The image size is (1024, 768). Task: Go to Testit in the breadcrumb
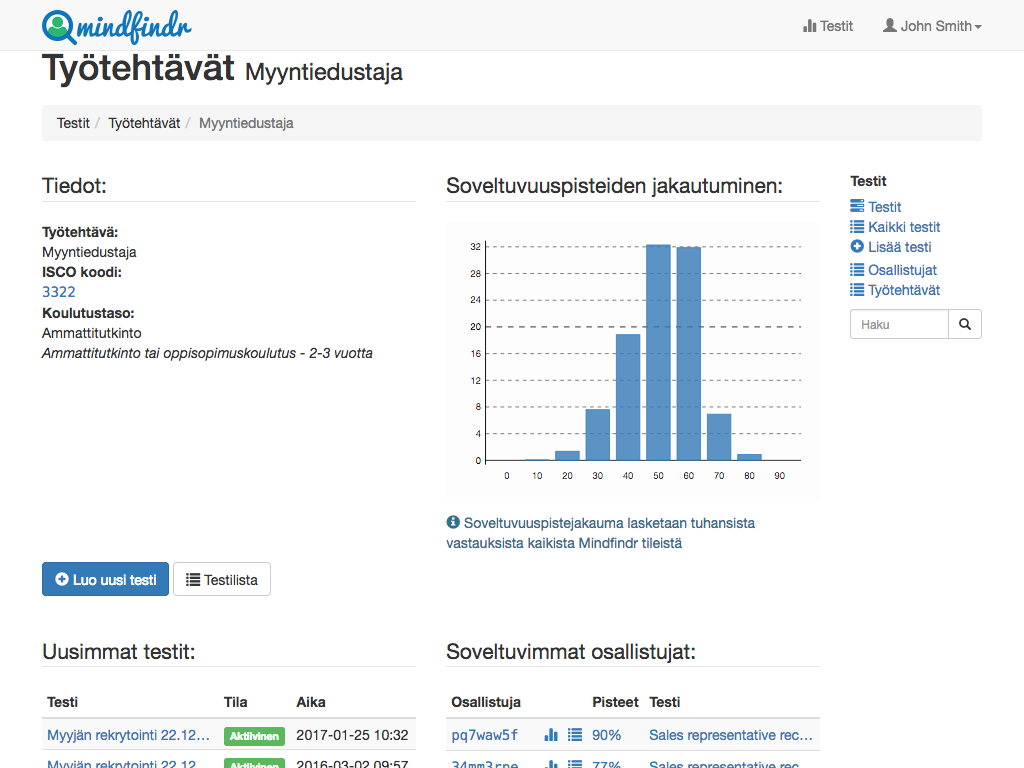coord(73,123)
